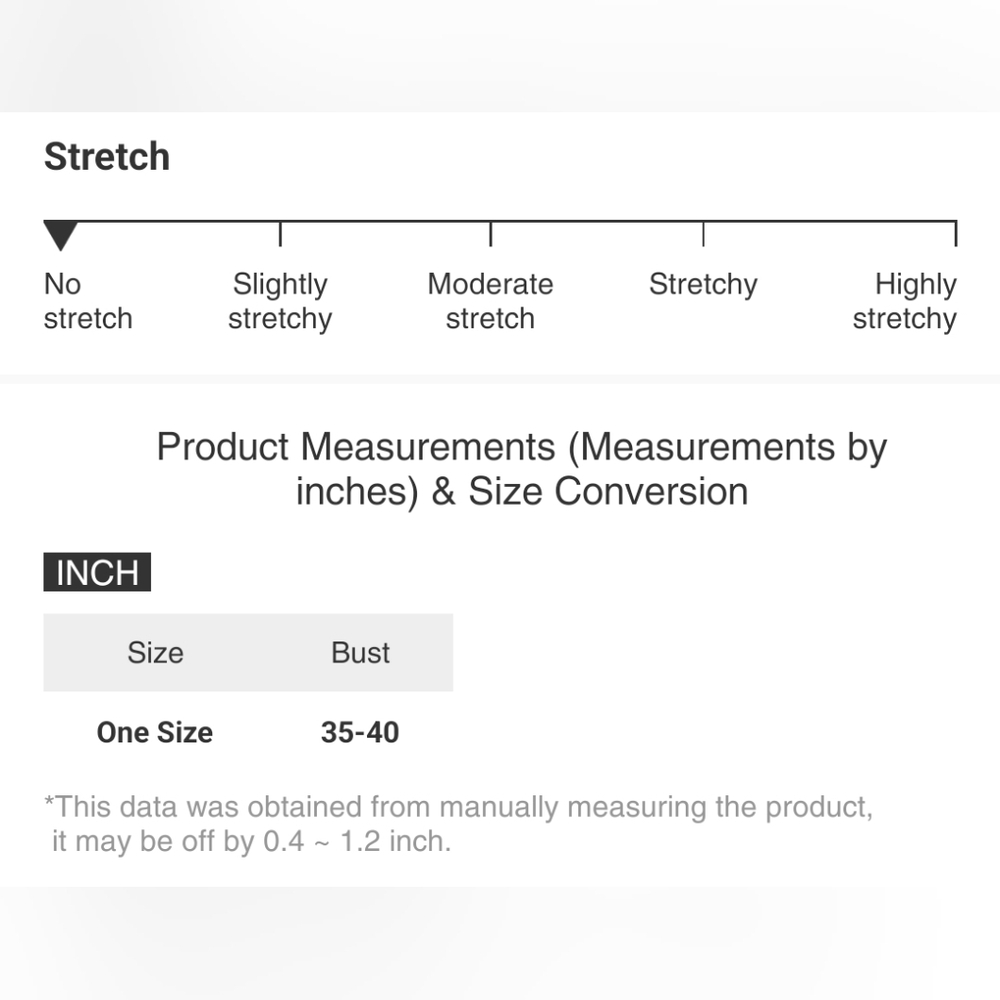Click the Bust column header

point(360,653)
